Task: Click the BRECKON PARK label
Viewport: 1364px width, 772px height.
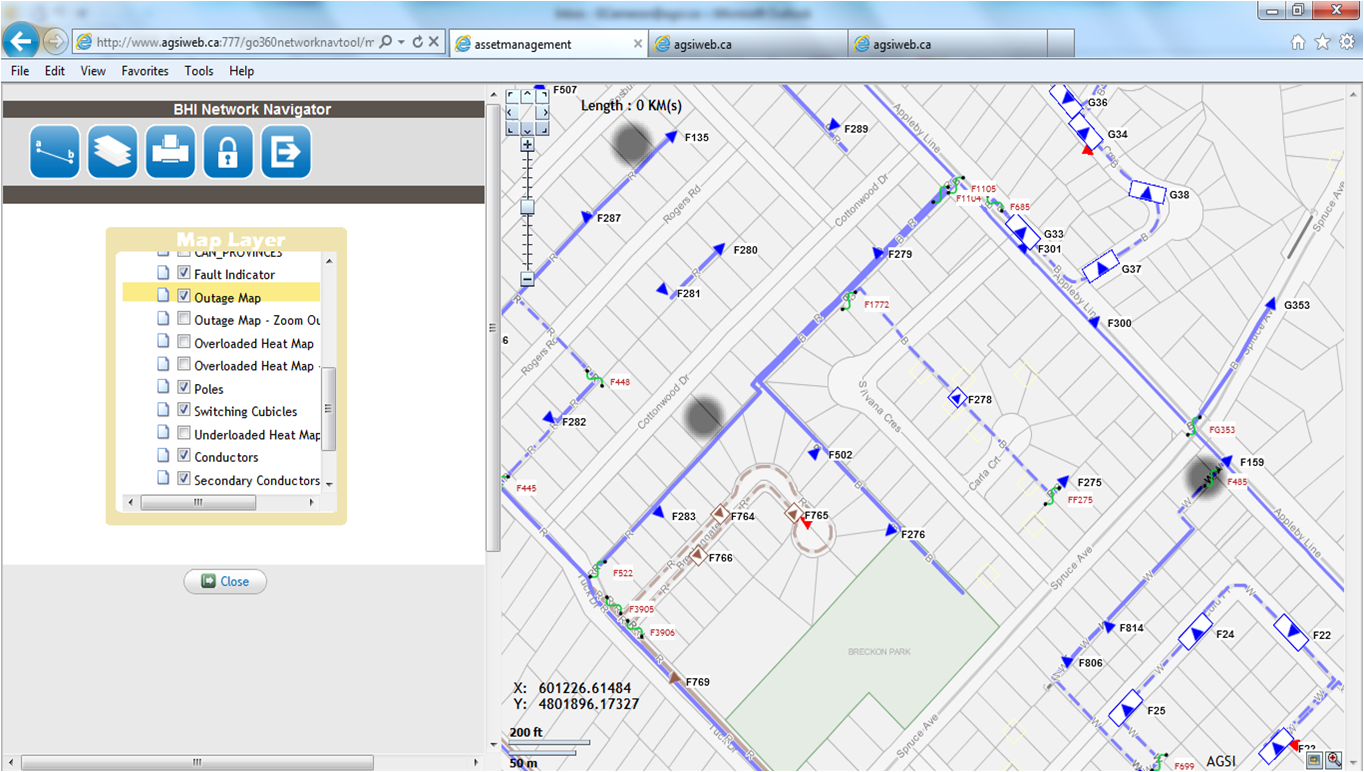Action: point(879,652)
